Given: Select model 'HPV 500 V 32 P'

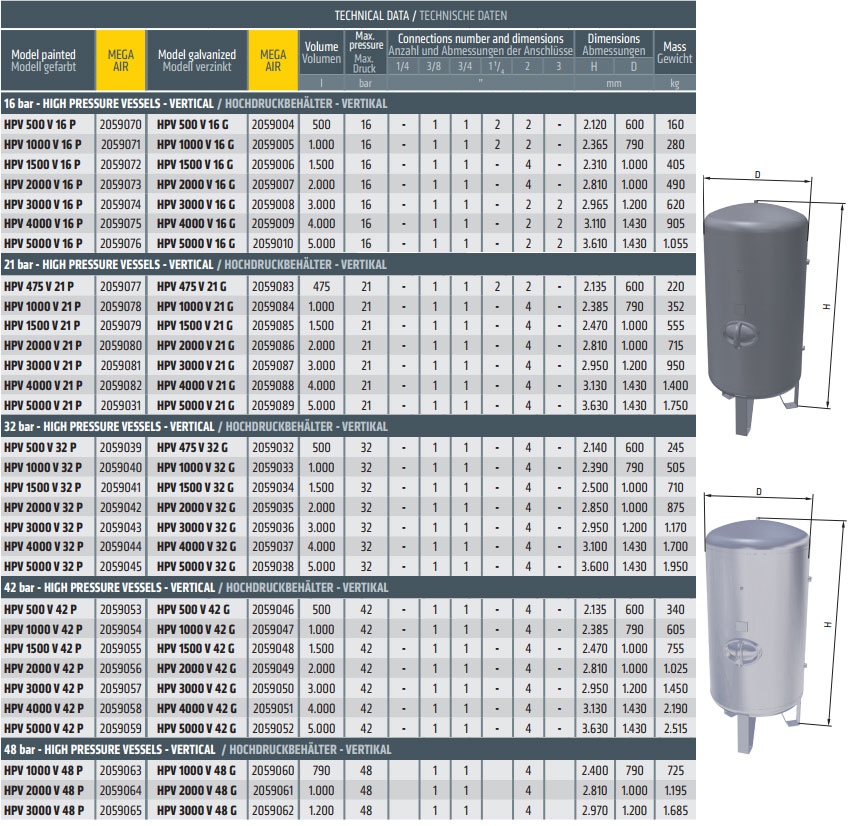Looking at the screenshot, I should pyautogui.click(x=40, y=447).
